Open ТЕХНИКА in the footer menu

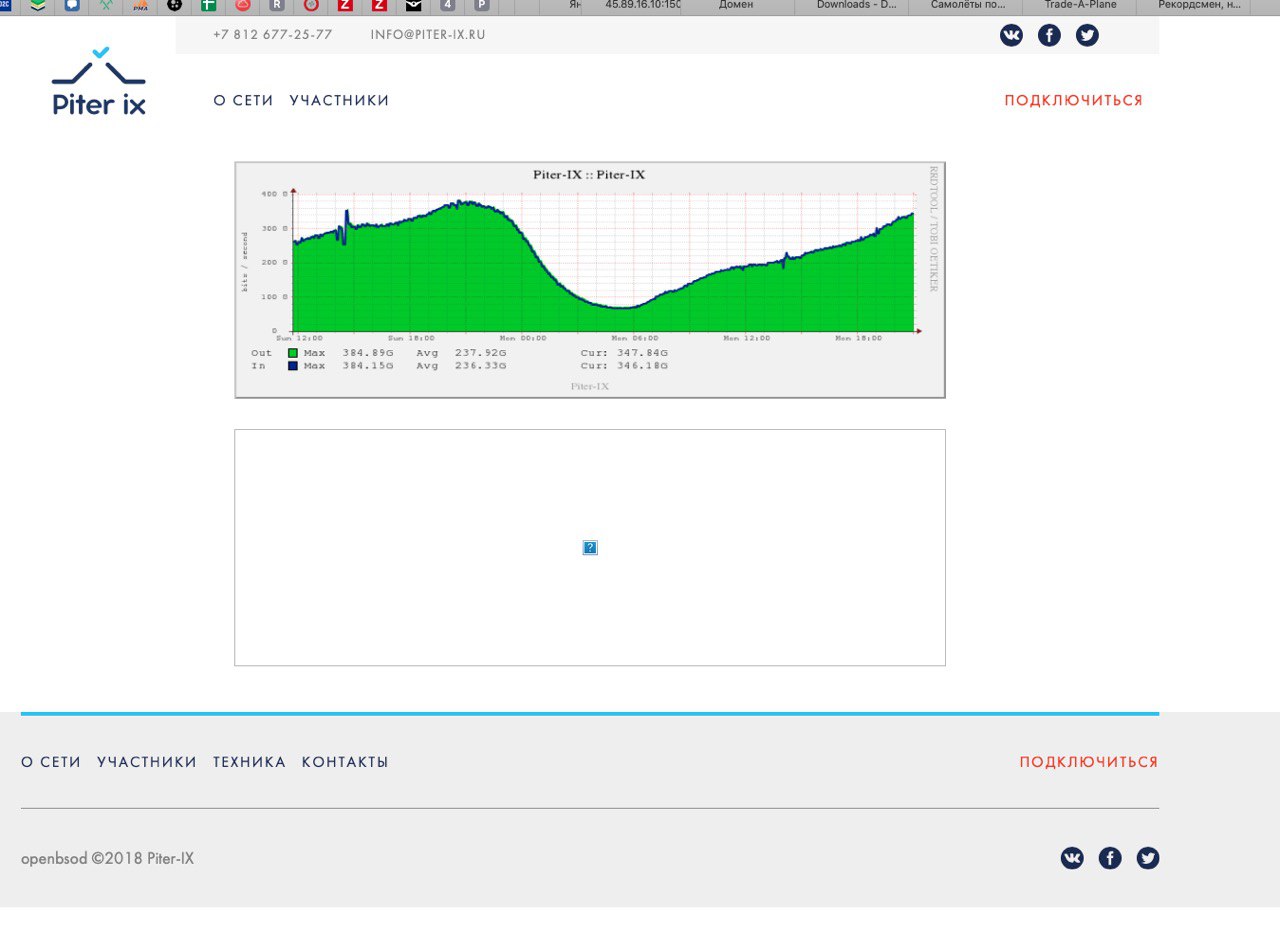click(249, 762)
